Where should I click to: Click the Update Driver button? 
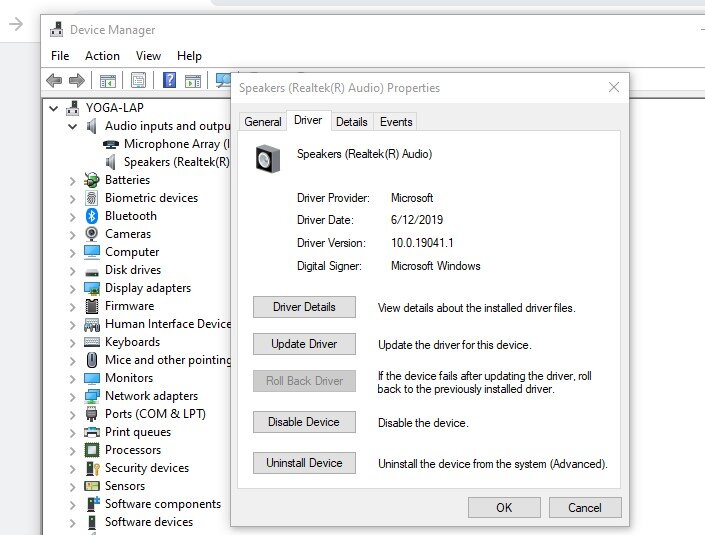coord(304,344)
